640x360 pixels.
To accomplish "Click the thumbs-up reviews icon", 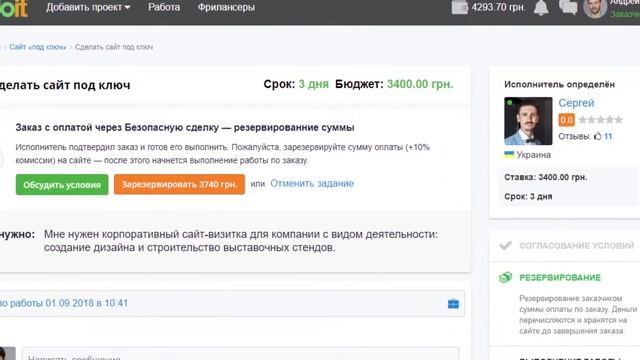I will 598,136.
